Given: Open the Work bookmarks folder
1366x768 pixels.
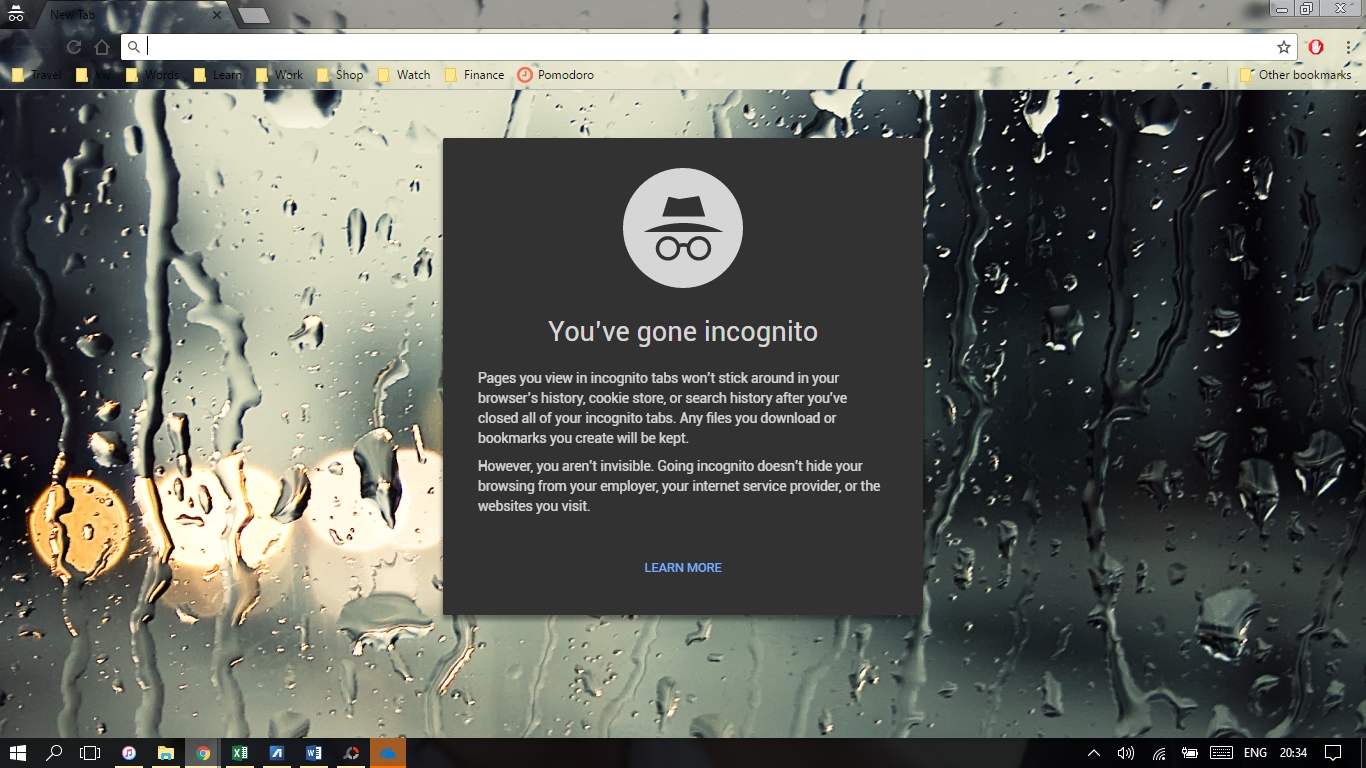Looking at the screenshot, I should pyautogui.click(x=280, y=75).
